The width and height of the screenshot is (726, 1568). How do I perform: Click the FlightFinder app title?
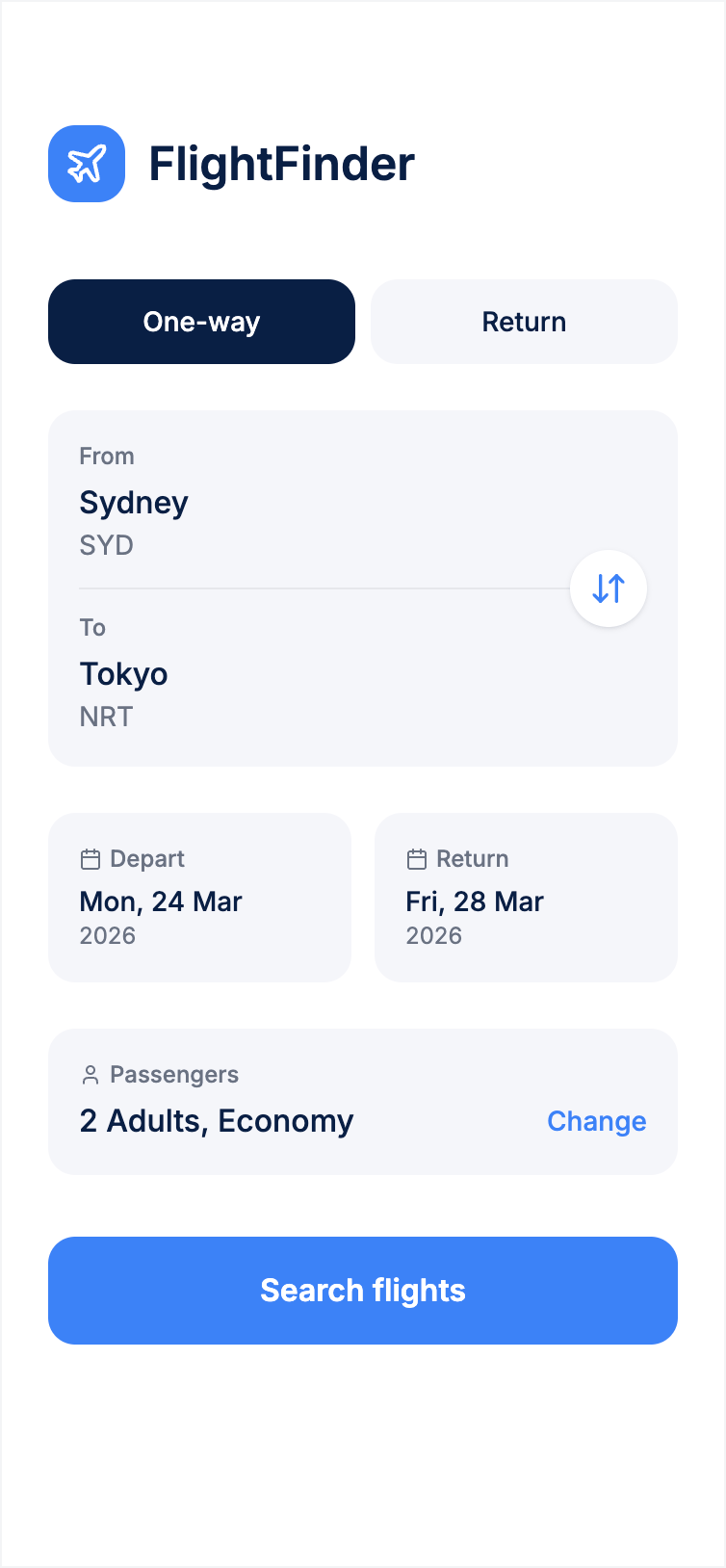281,164
